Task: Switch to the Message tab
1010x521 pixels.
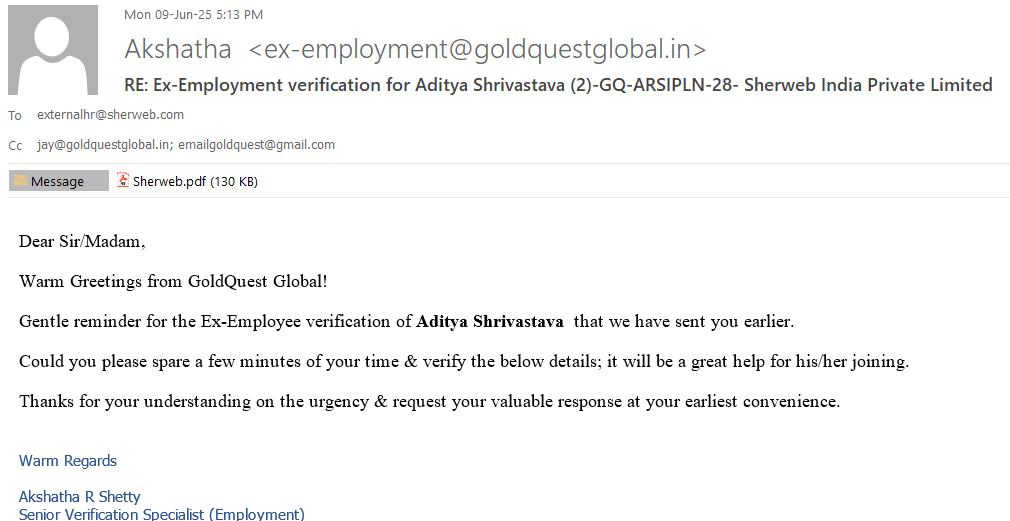Action: [58, 182]
